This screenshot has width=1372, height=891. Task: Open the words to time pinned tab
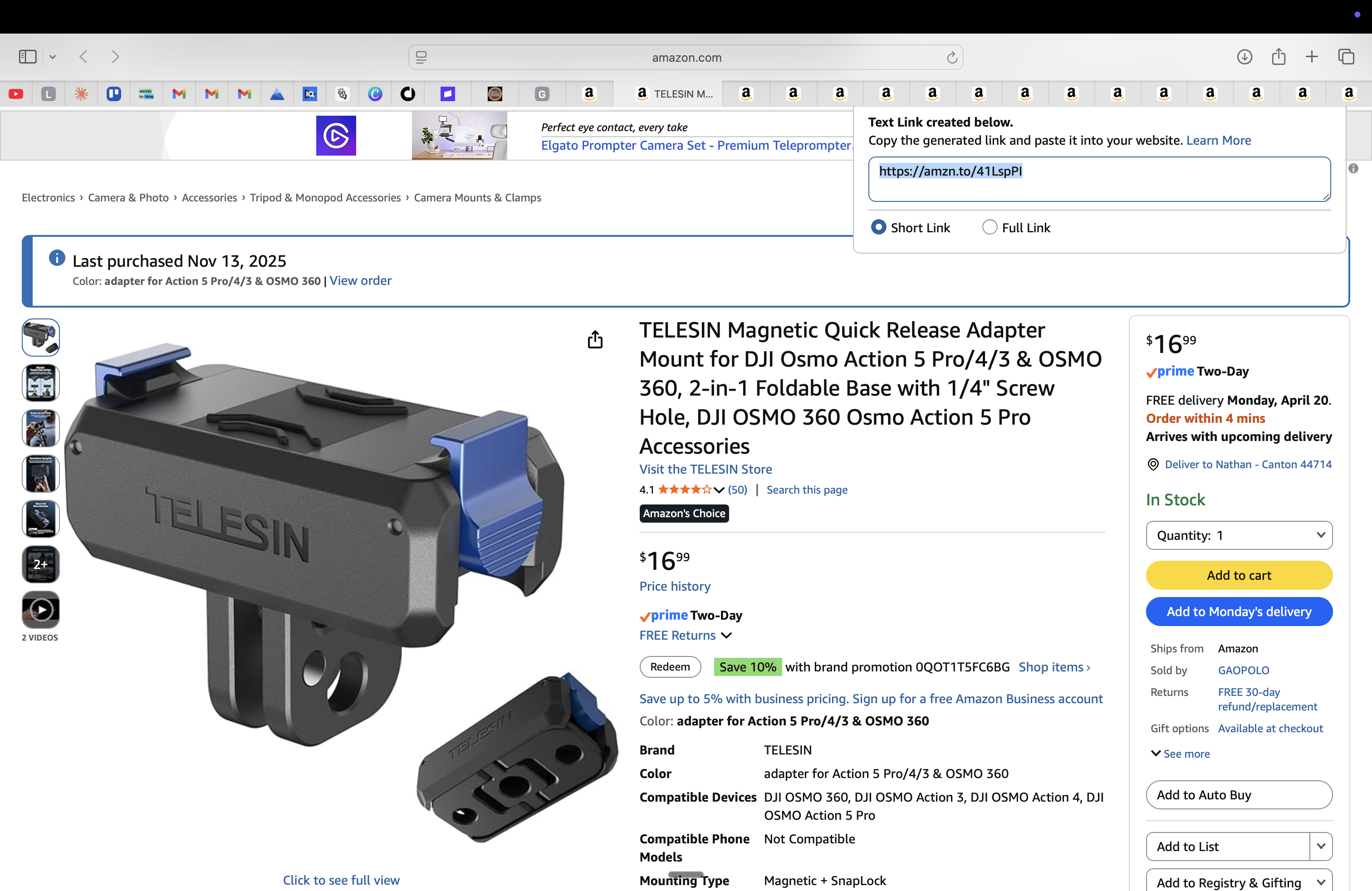coord(147,93)
